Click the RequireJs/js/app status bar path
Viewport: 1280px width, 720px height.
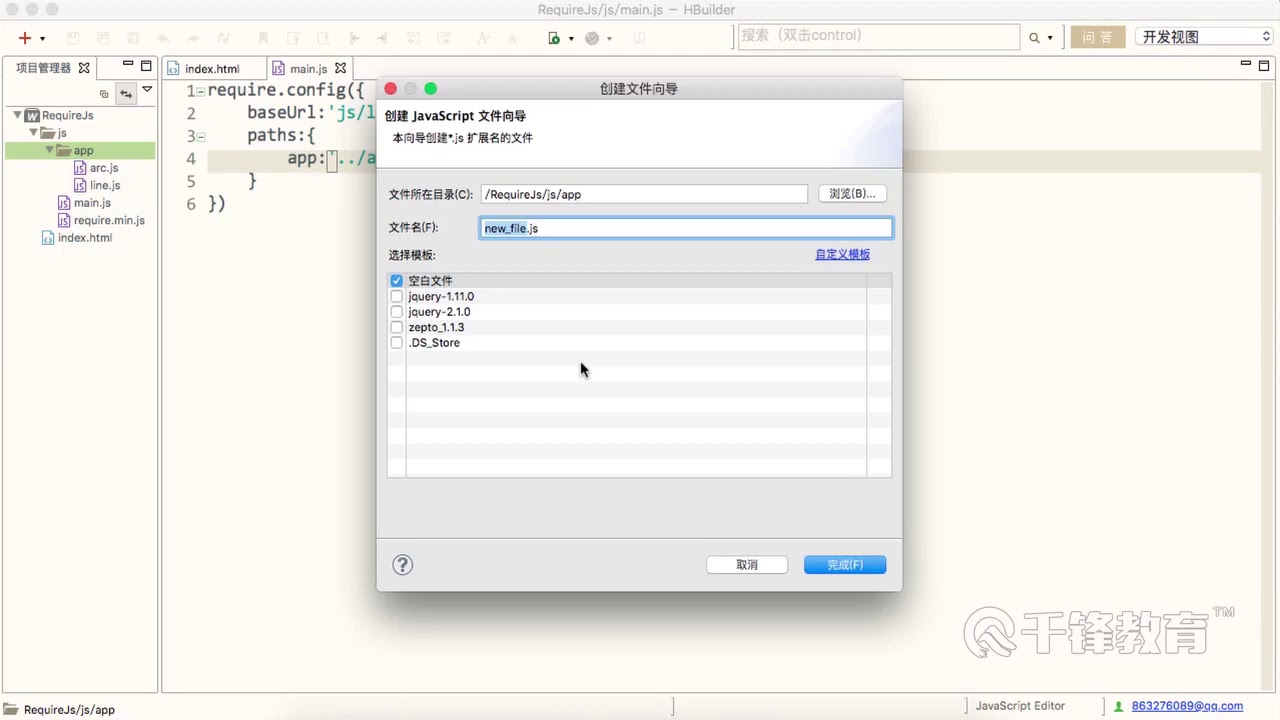(x=69, y=710)
